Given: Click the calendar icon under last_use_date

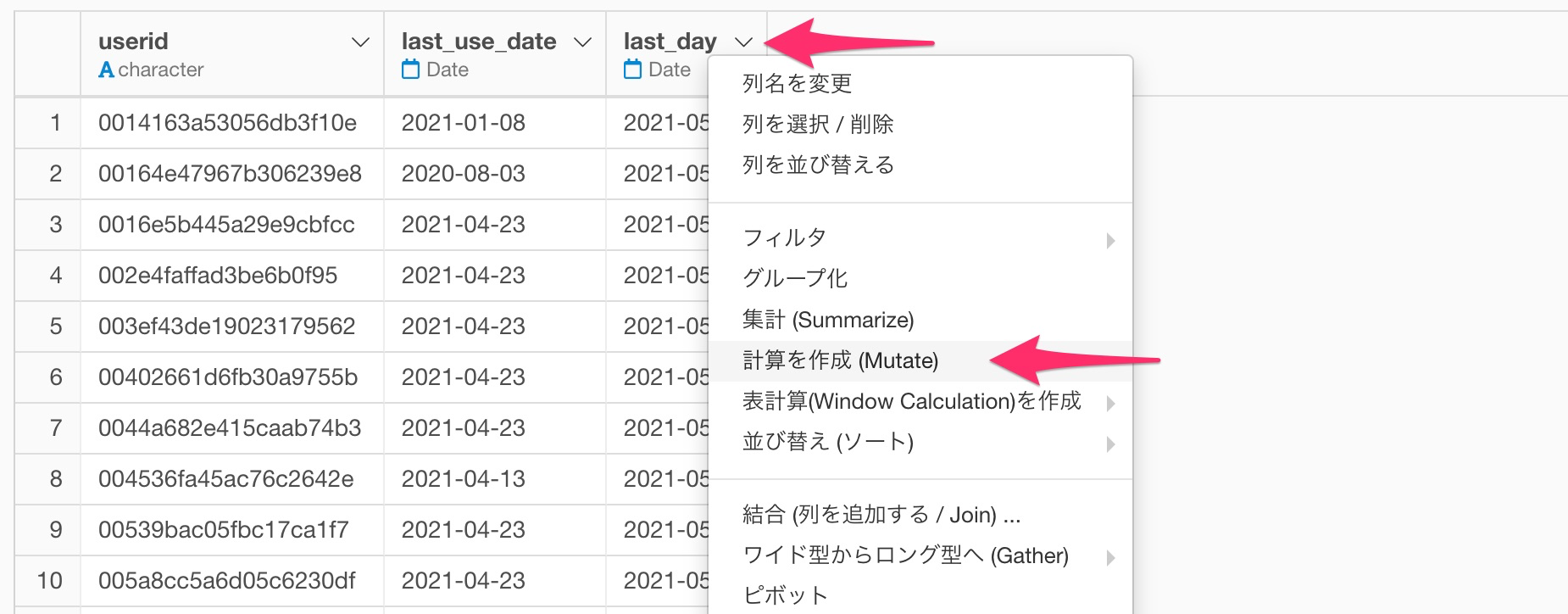Looking at the screenshot, I should pyautogui.click(x=411, y=70).
